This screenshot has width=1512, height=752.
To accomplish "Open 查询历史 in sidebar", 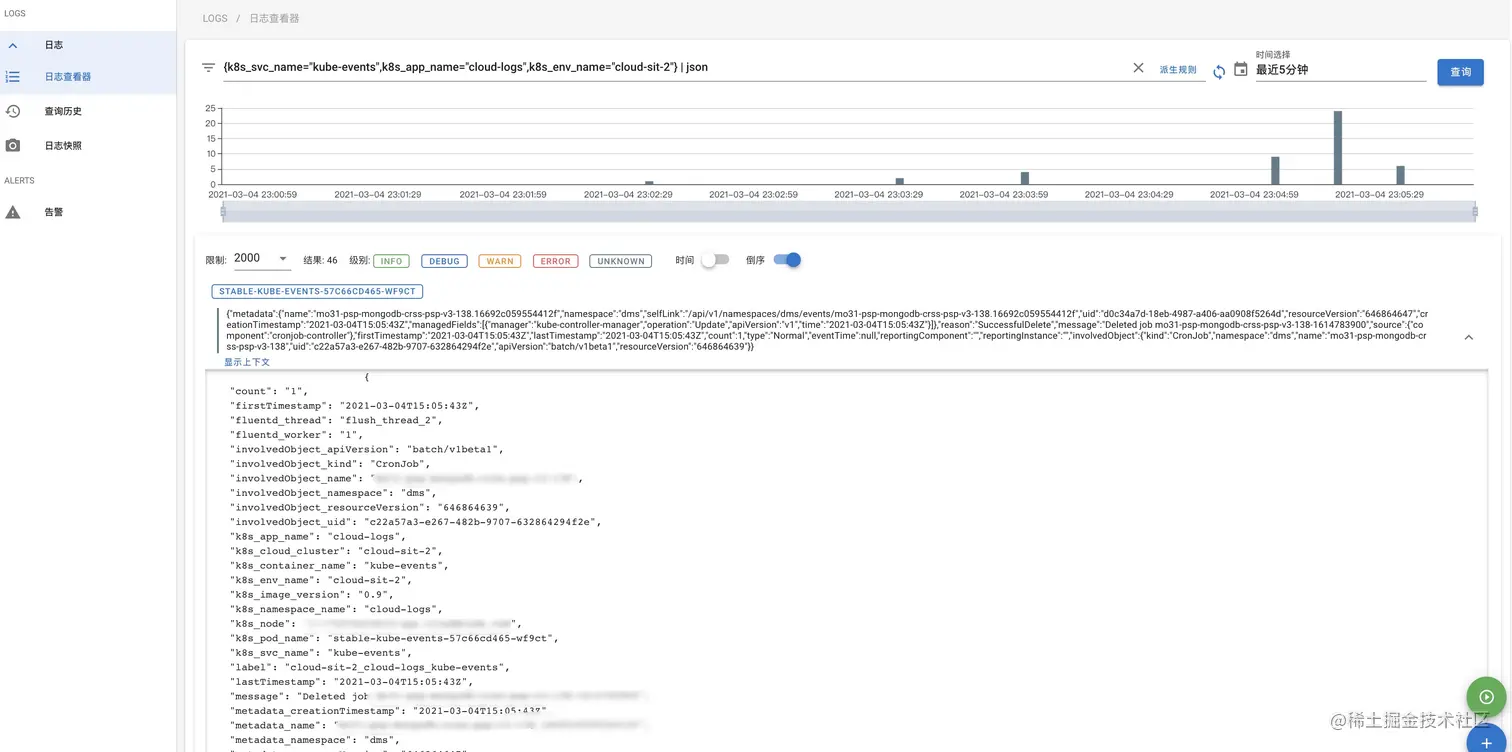I will coord(63,112).
